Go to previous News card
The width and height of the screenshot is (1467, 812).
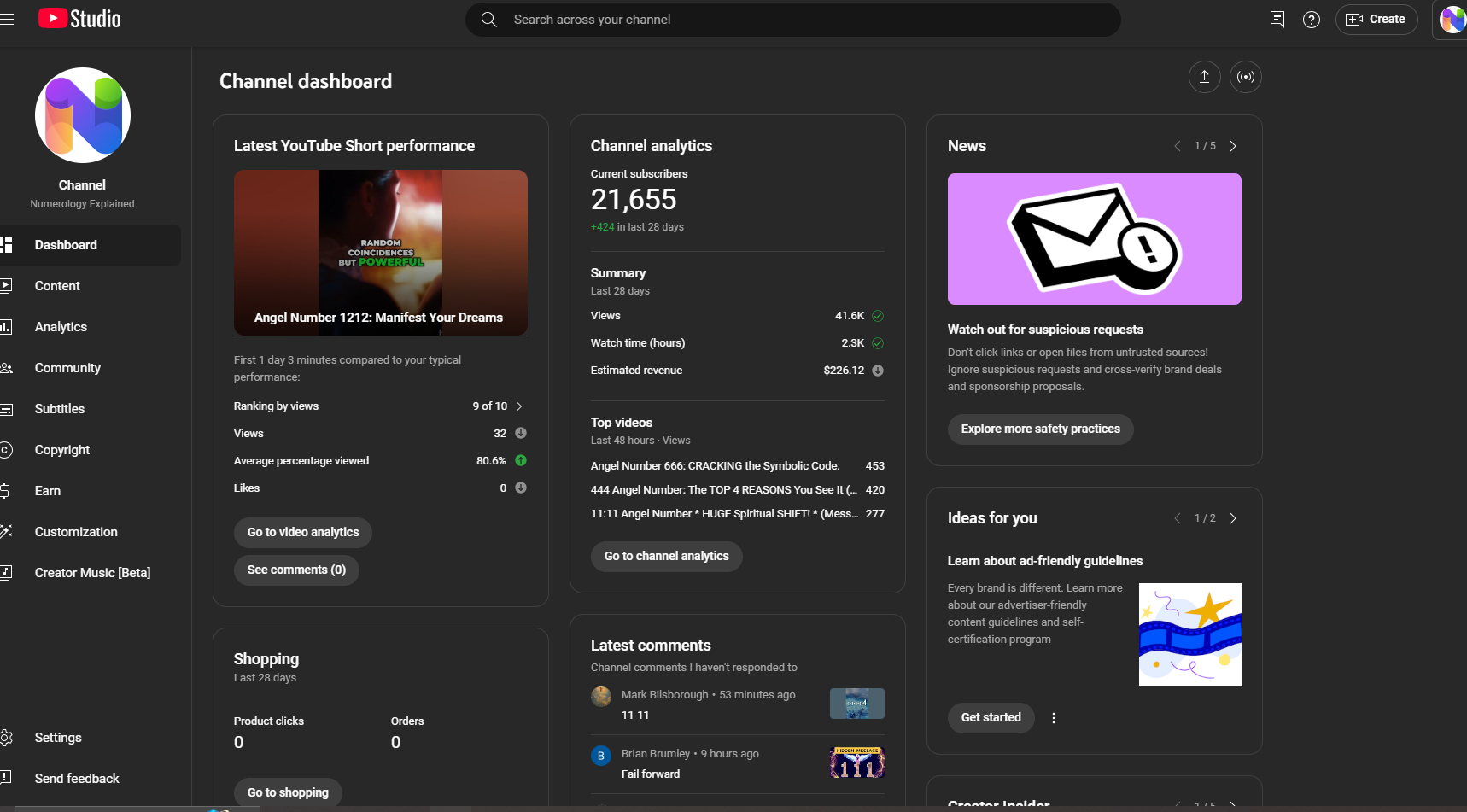[1178, 146]
